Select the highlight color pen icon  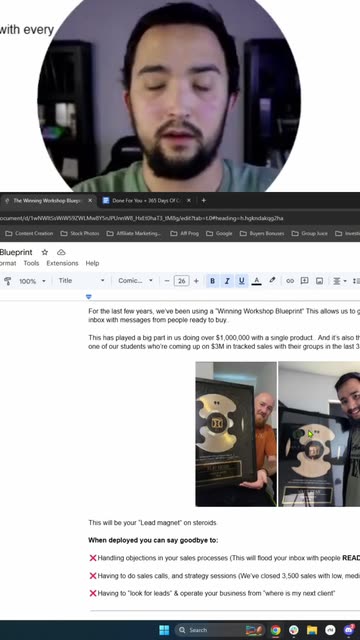(x=272, y=280)
